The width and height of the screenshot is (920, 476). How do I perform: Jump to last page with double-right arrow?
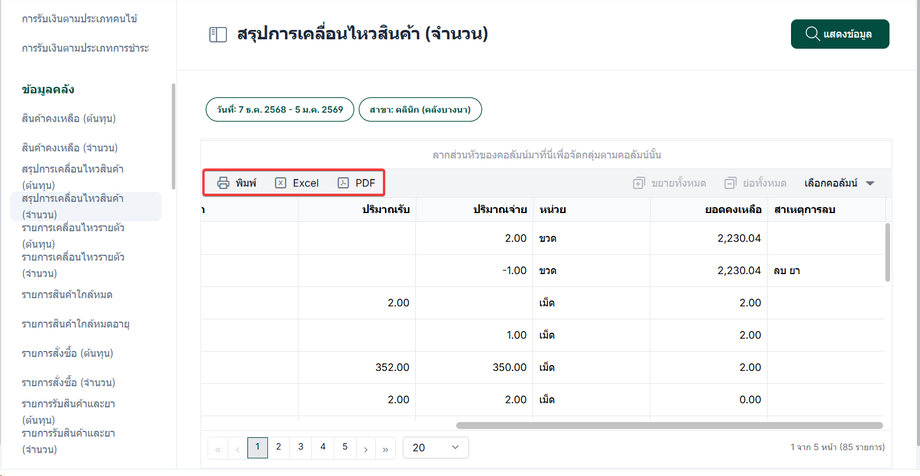[385, 449]
